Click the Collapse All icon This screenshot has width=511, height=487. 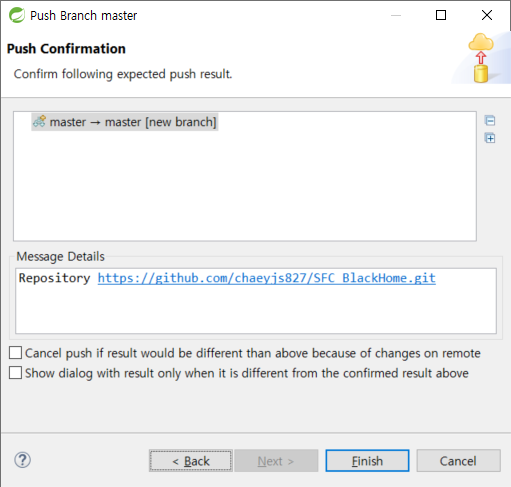coord(490,120)
